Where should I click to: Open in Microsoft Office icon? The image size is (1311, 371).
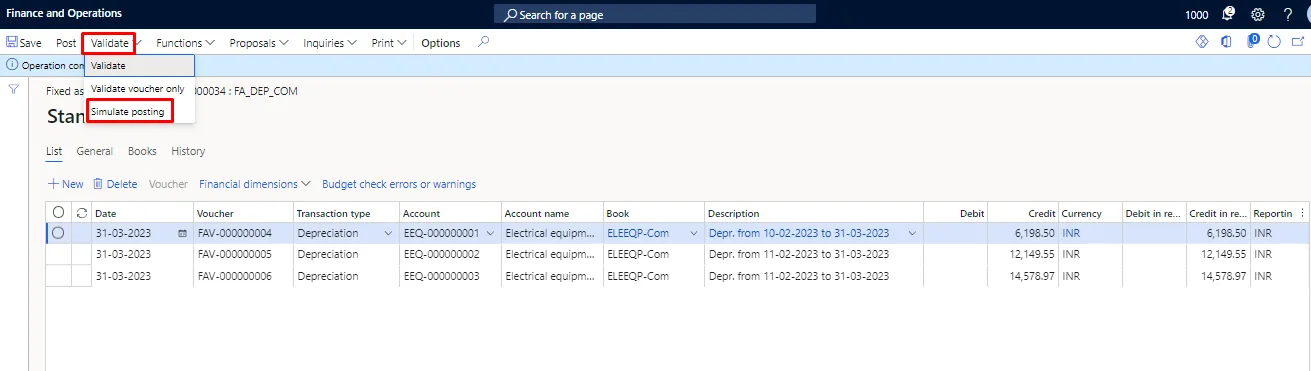pyautogui.click(x=1227, y=42)
